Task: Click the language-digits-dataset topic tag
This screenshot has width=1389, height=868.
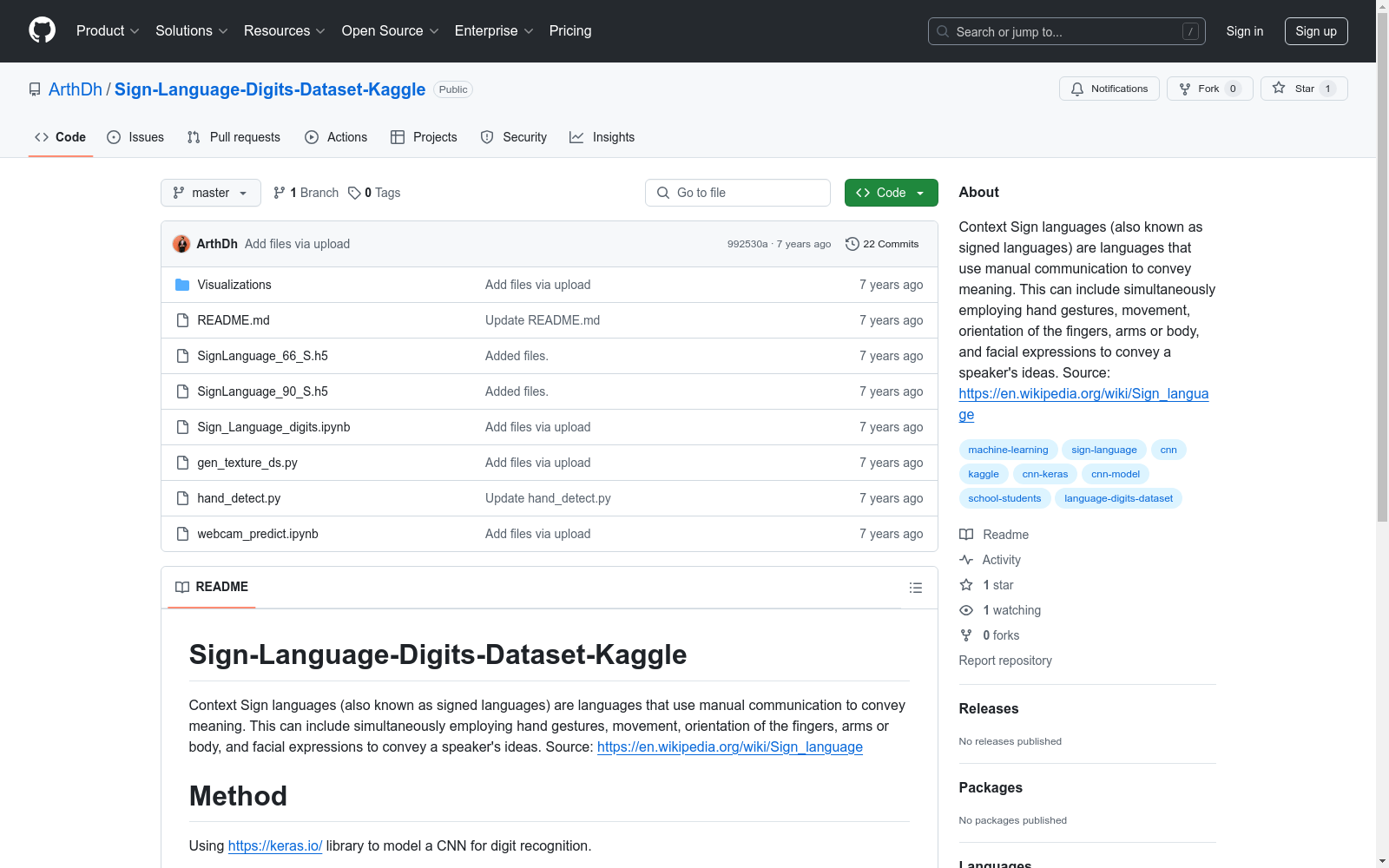Action: 1118,498
